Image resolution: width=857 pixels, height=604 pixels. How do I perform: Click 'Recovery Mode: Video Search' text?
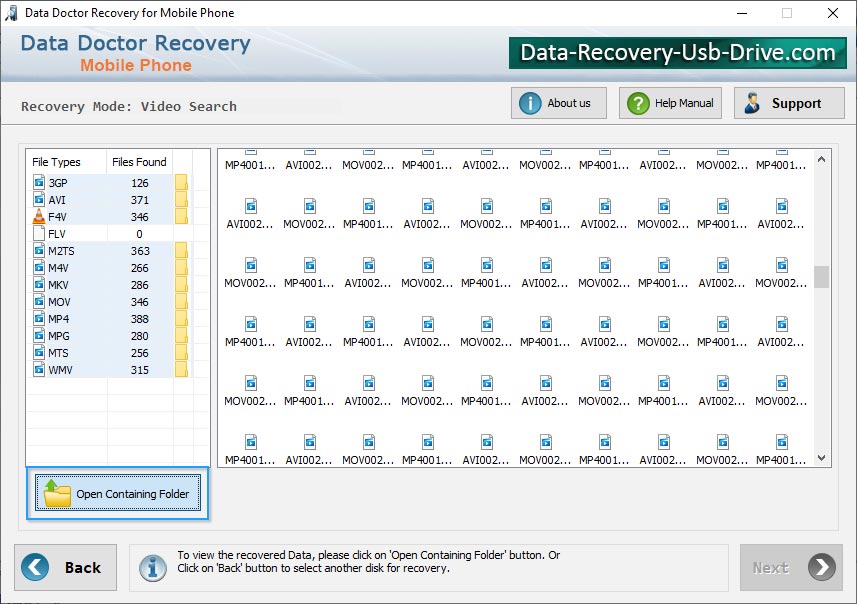click(x=129, y=107)
